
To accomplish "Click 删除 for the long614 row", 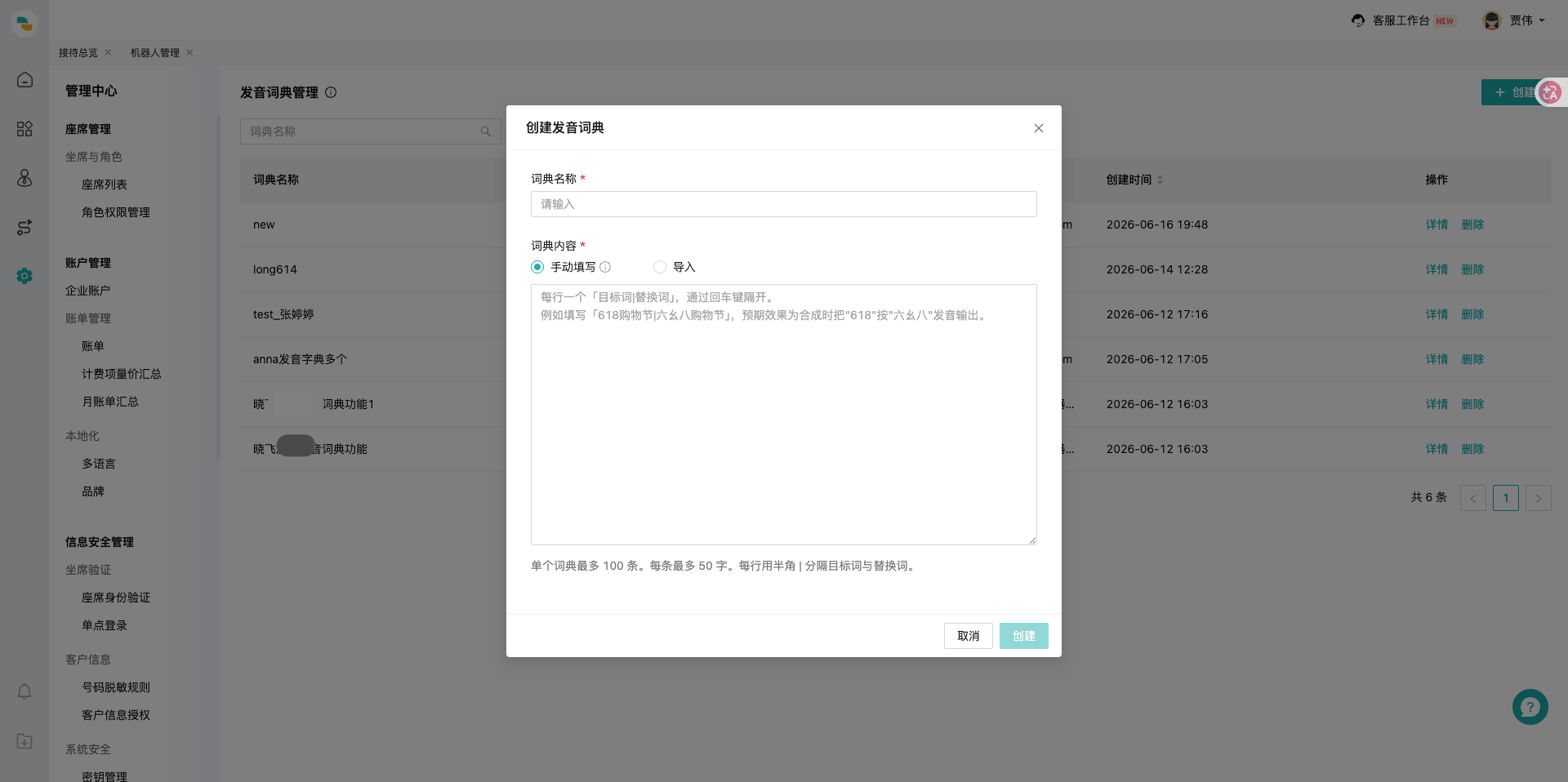I will point(1472,269).
